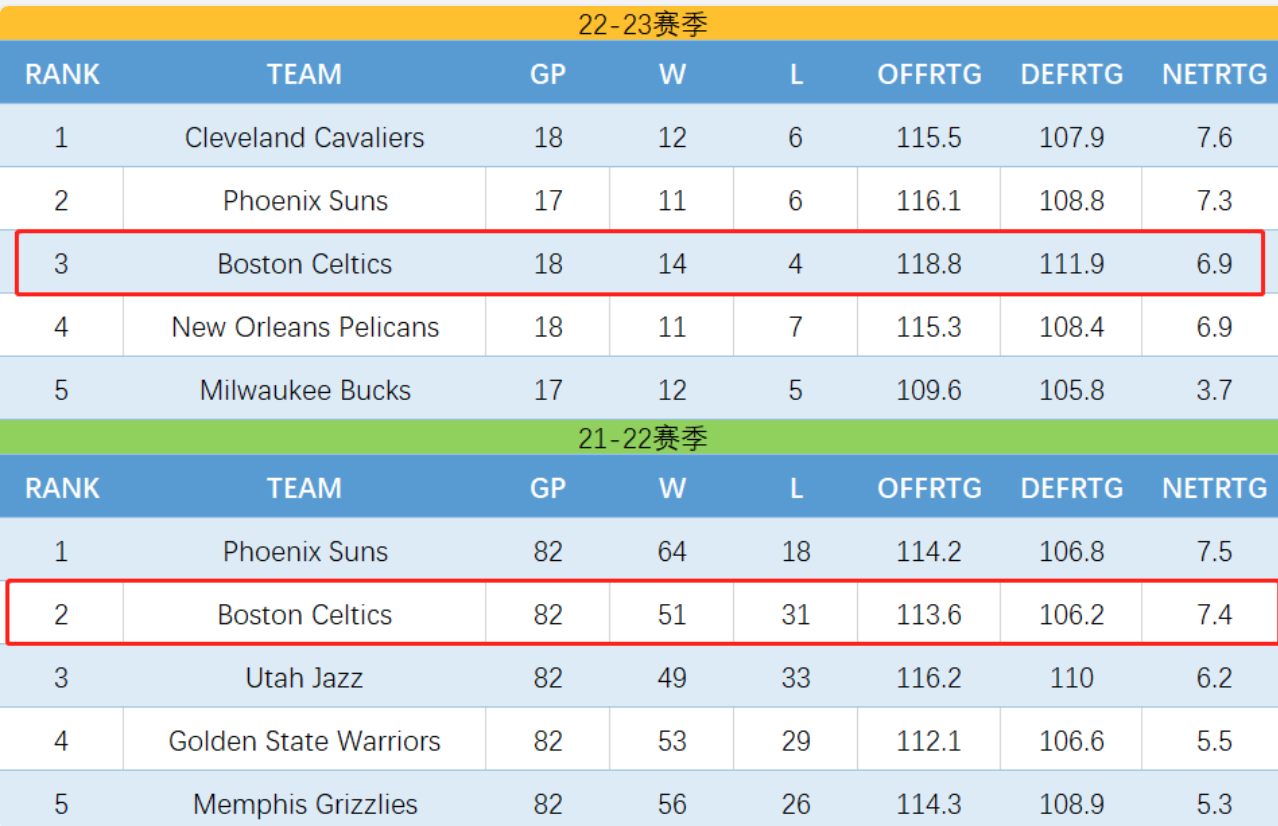Click the 110 defensive rating for Utah Jazz
Viewport: 1278px width, 826px height.
1072,677
